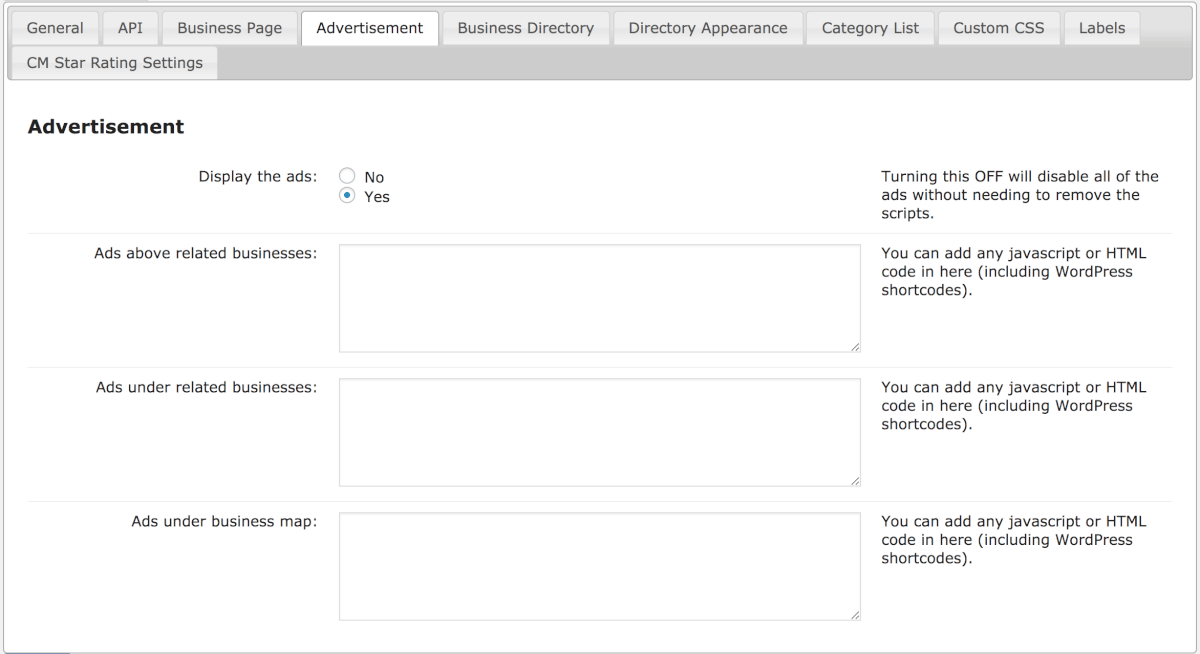1200x654 pixels.
Task: Select the Advertisement tab
Action: pyautogui.click(x=369, y=28)
